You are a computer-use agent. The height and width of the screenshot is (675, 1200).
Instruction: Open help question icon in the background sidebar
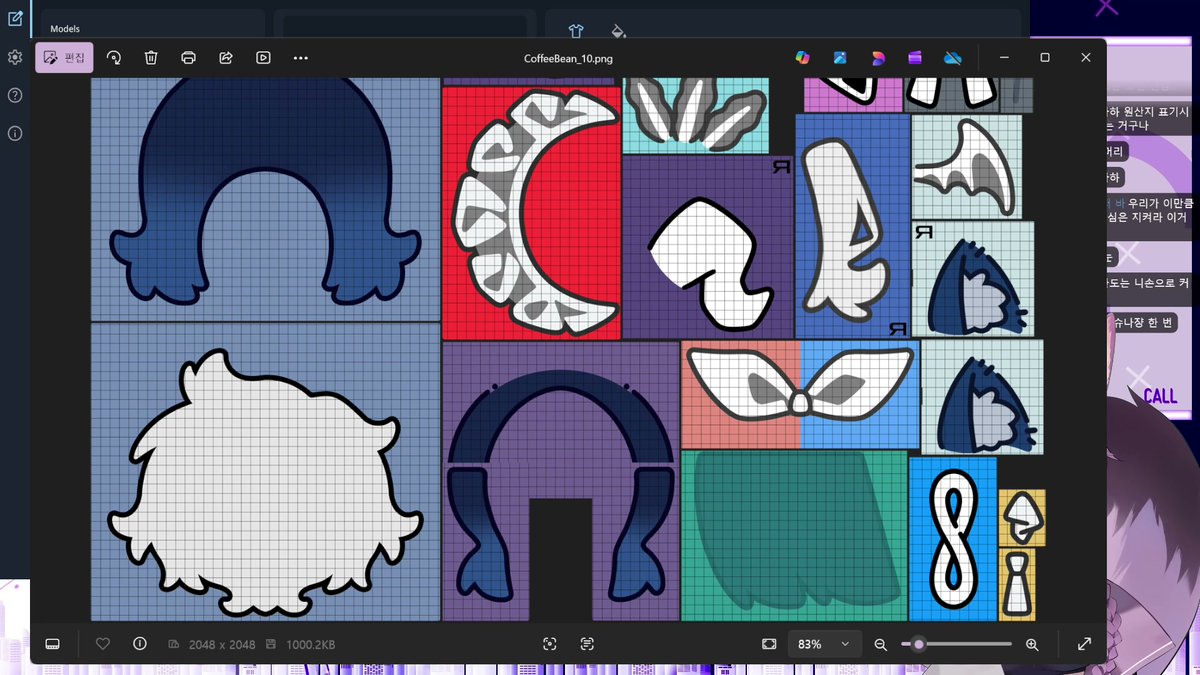pyautogui.click(x=14, y=95)
